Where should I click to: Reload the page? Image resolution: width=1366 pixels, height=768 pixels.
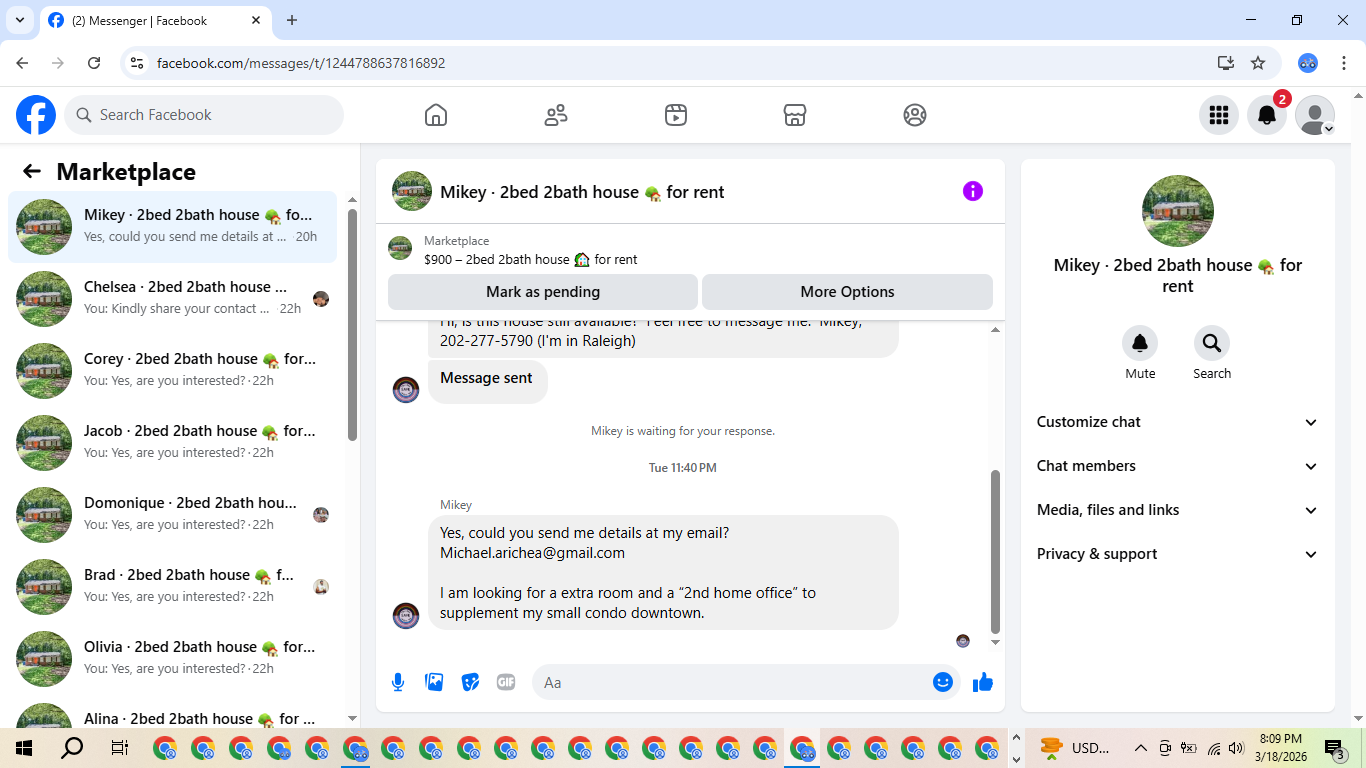coord(94,63)
